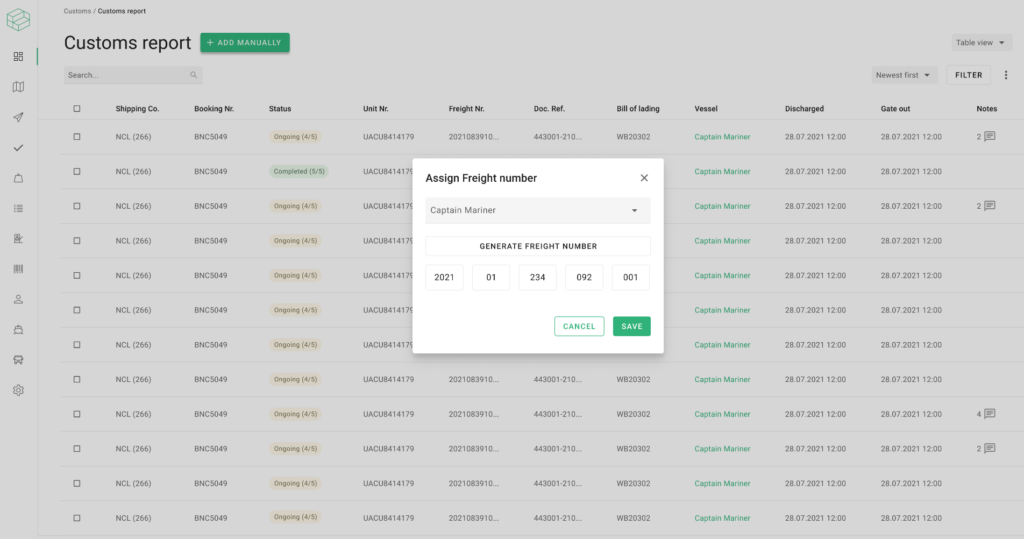The width and height of the screenshot is (1024, 539).
Task: Open the settings gear in sidebar
Action: (18, 390)
